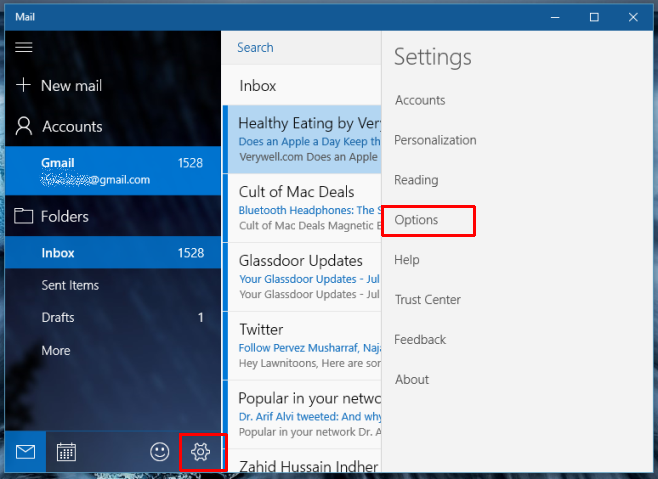The image size is (658, 479).
Task: Open Options in Settings pane
Action: [416, 220]
